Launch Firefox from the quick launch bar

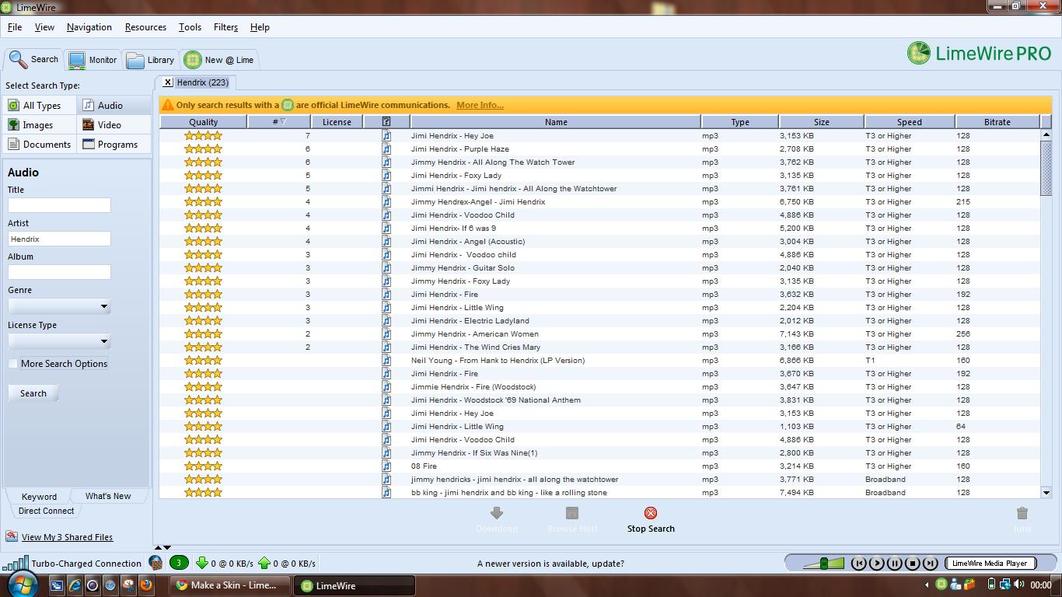(146, 585)
